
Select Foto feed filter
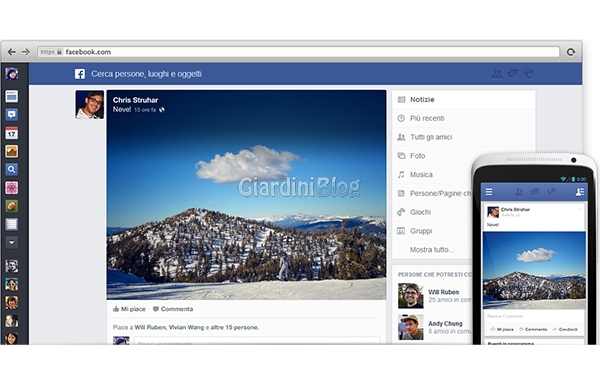coord(432,156)
